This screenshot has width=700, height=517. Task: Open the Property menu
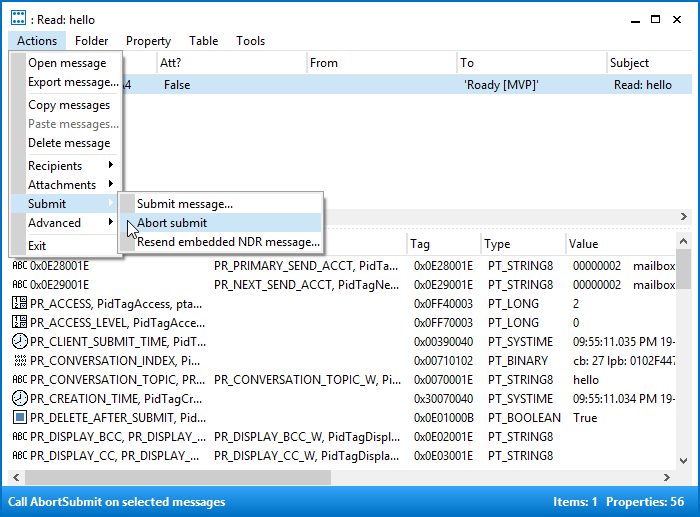[x=148, y=41]
